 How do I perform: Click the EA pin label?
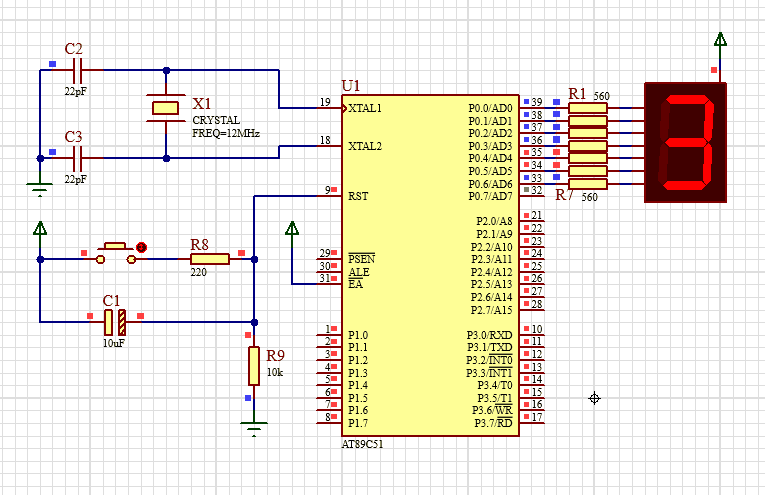[x=355, y=284]
